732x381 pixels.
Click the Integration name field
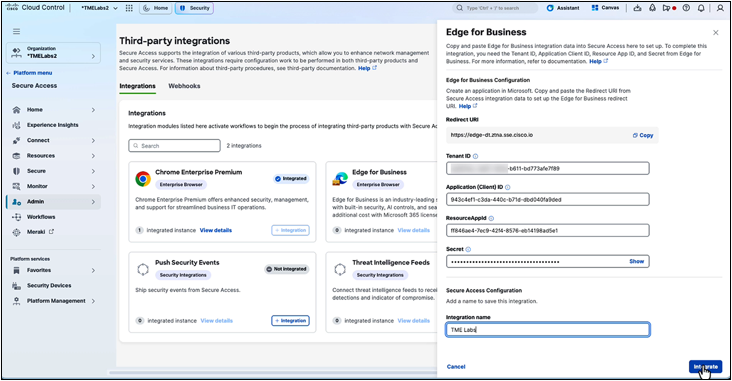point(548,330)
